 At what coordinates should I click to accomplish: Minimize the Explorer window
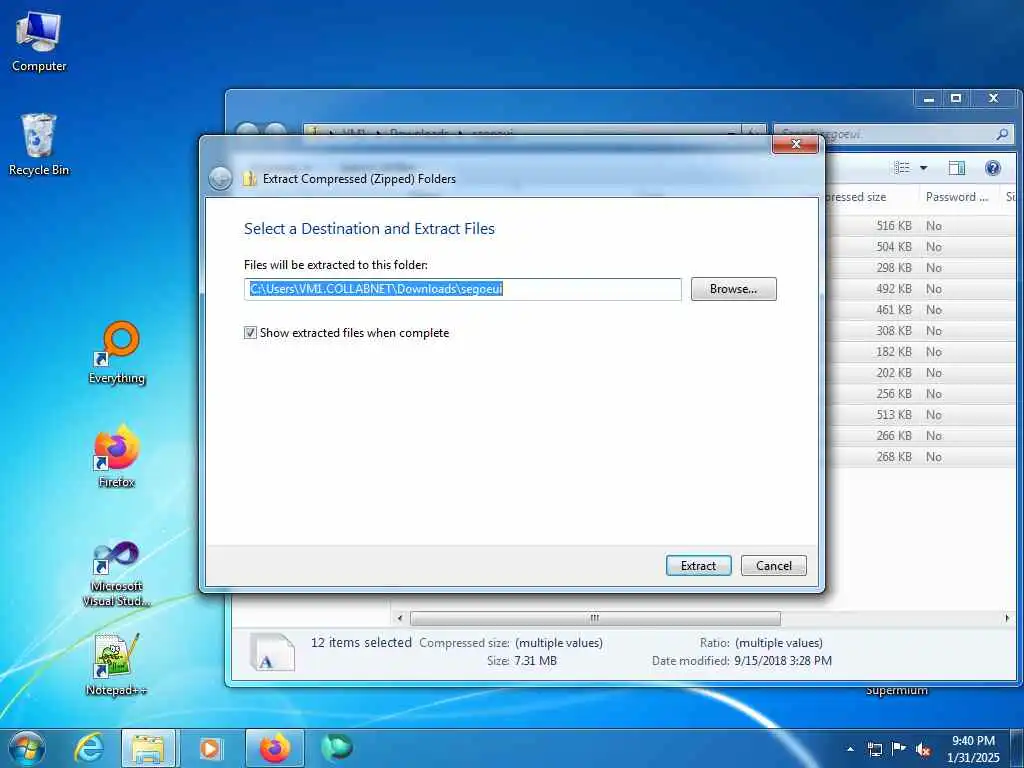[x=929, y=99]
